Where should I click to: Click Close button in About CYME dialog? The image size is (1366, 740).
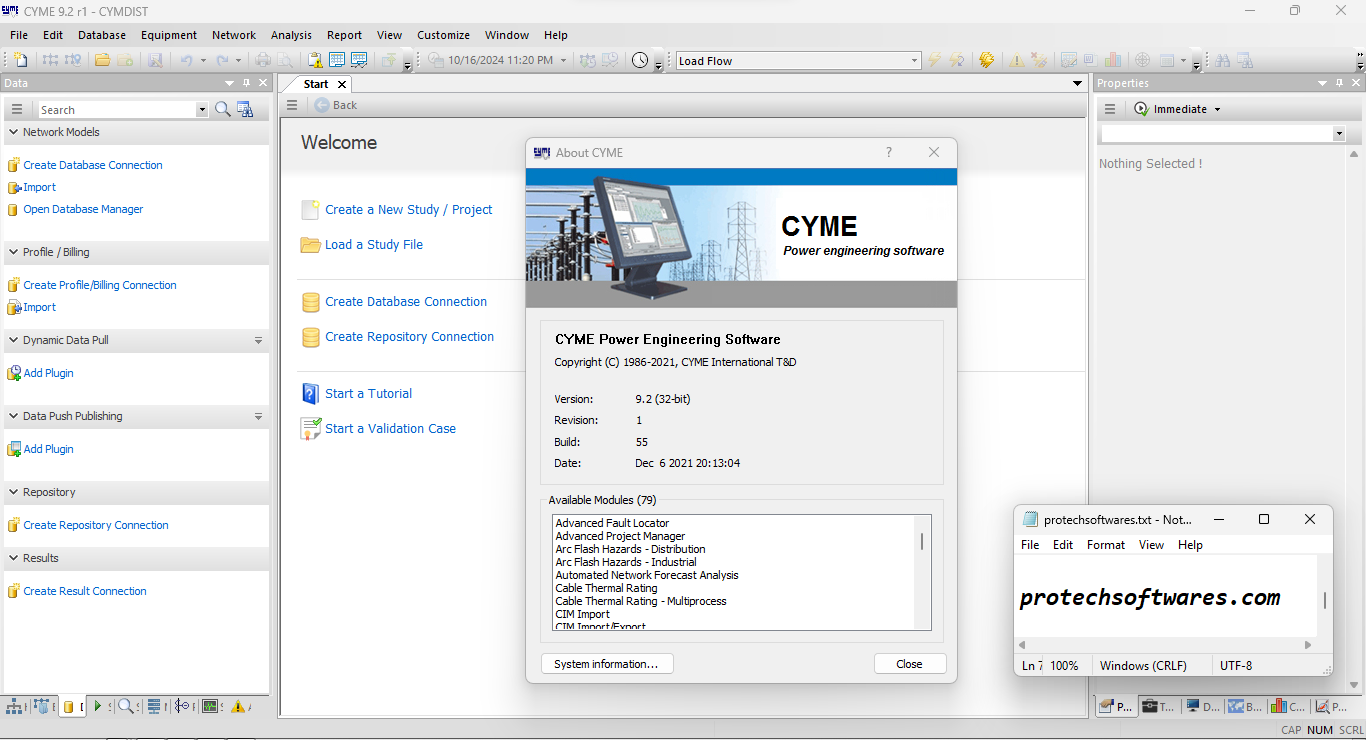click(909, 664)
